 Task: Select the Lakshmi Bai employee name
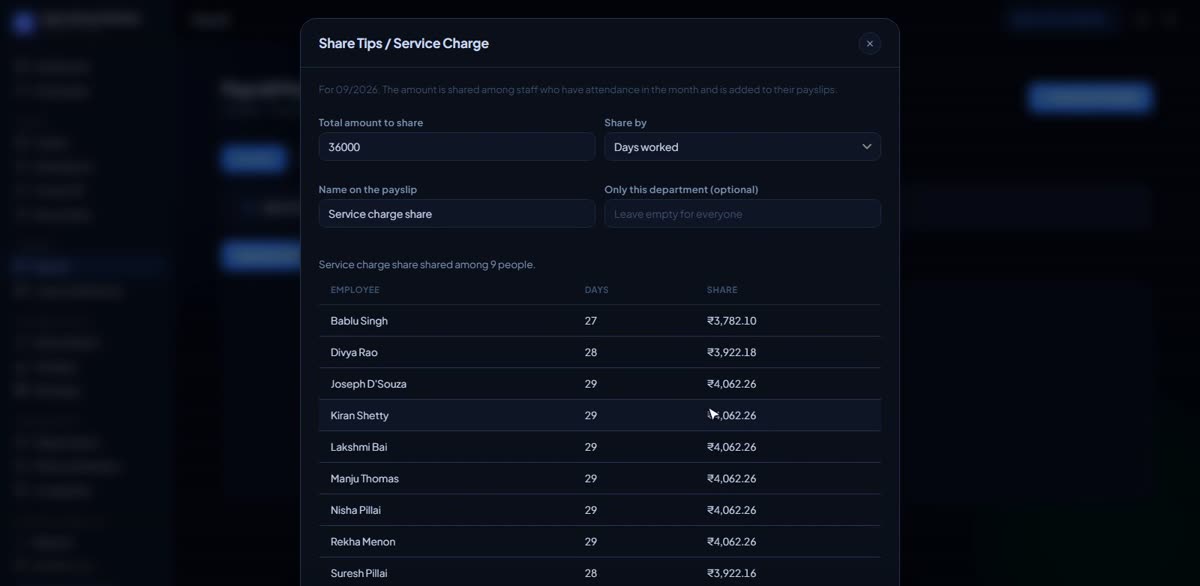(x=359, y=447)
